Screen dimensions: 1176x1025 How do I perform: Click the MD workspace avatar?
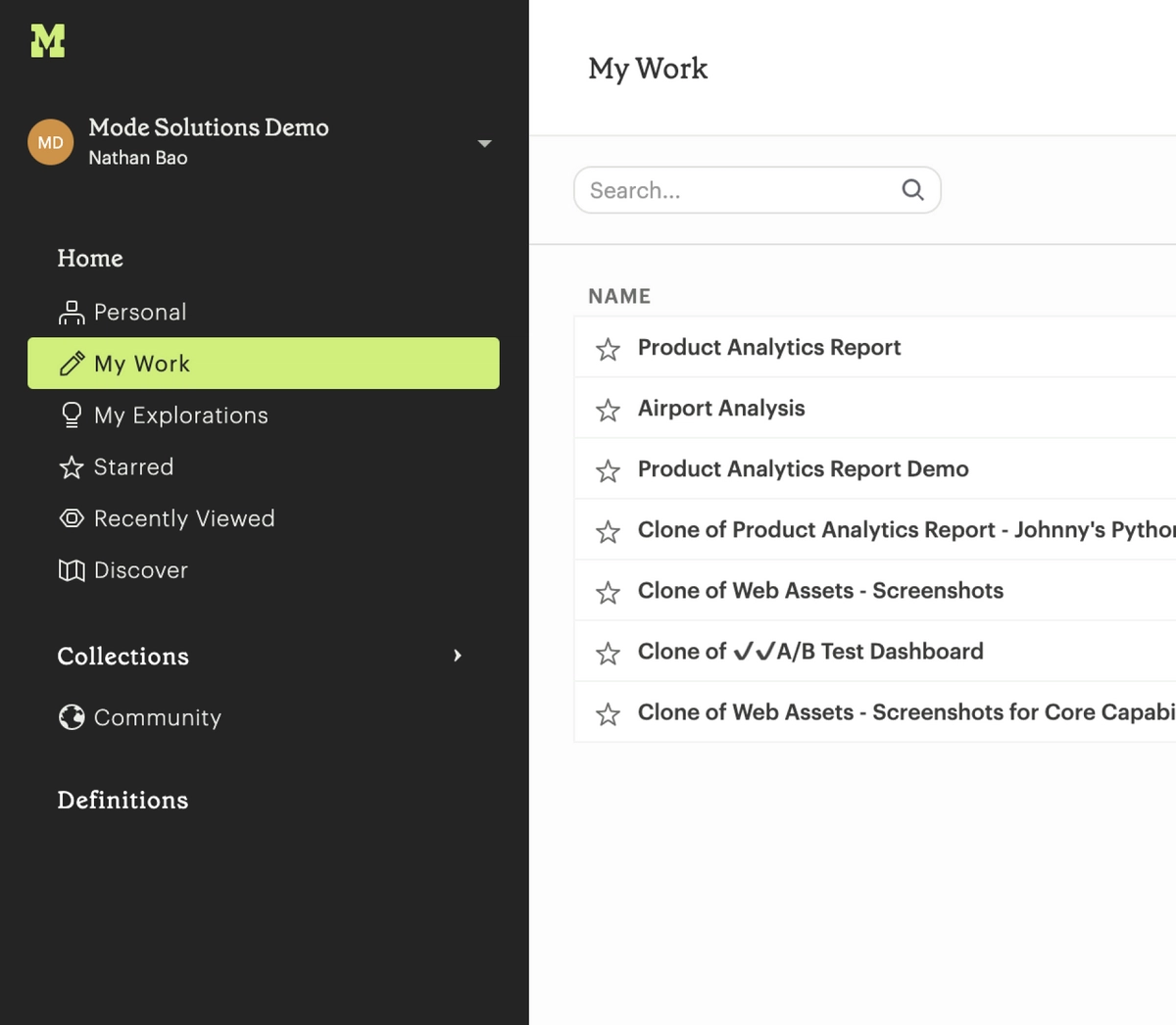pos(50,143)
